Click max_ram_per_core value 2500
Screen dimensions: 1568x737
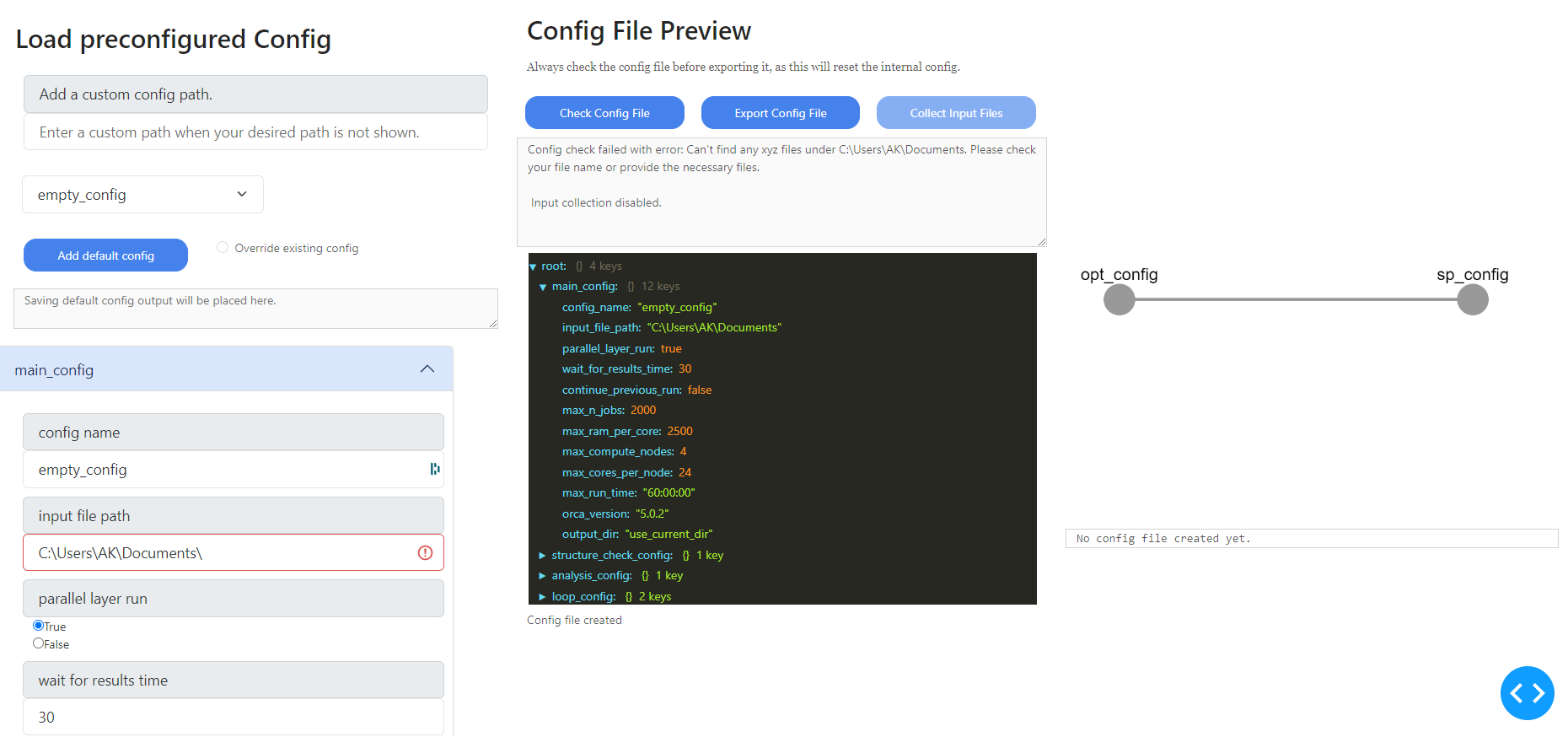coord(679,431)
